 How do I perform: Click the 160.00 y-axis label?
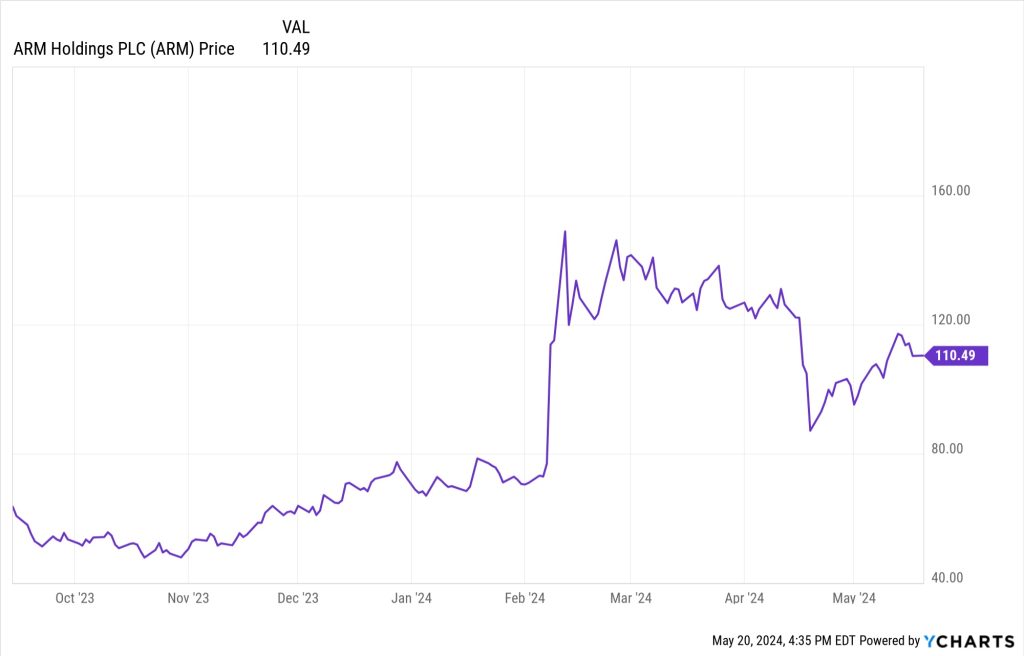pos(950,191)
